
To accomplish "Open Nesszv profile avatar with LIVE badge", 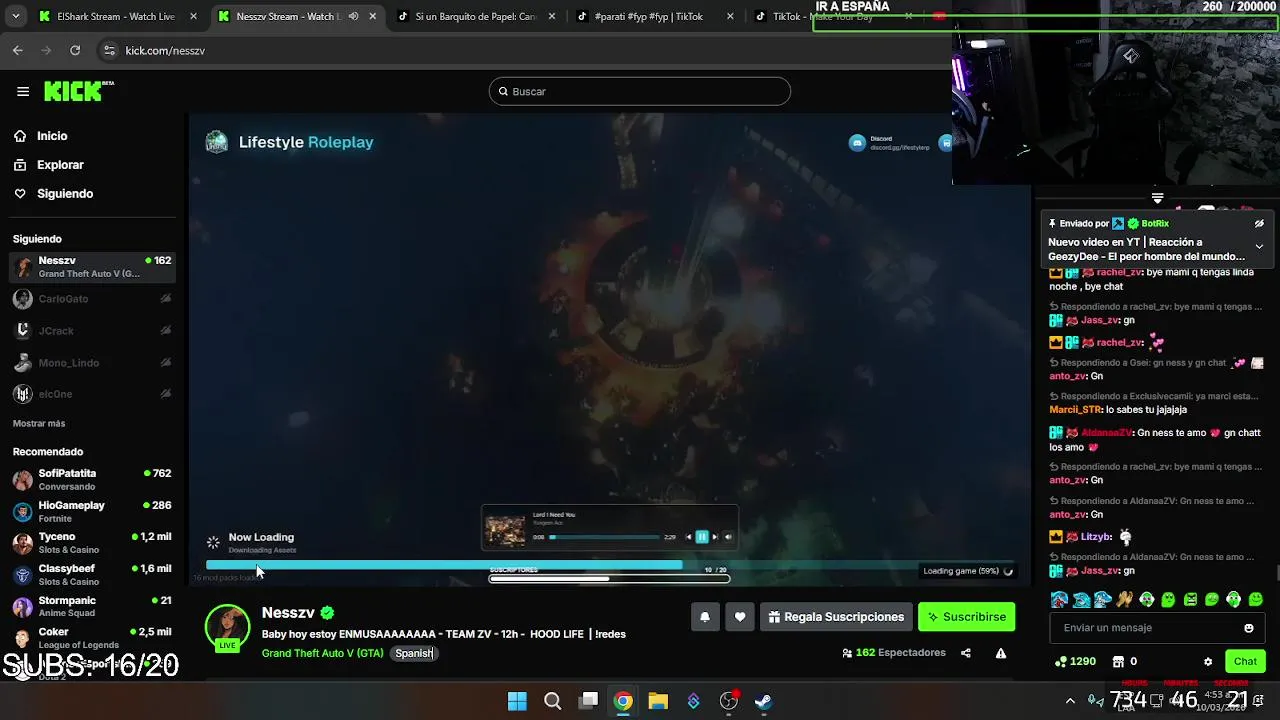I will click(x=228, y=628).
